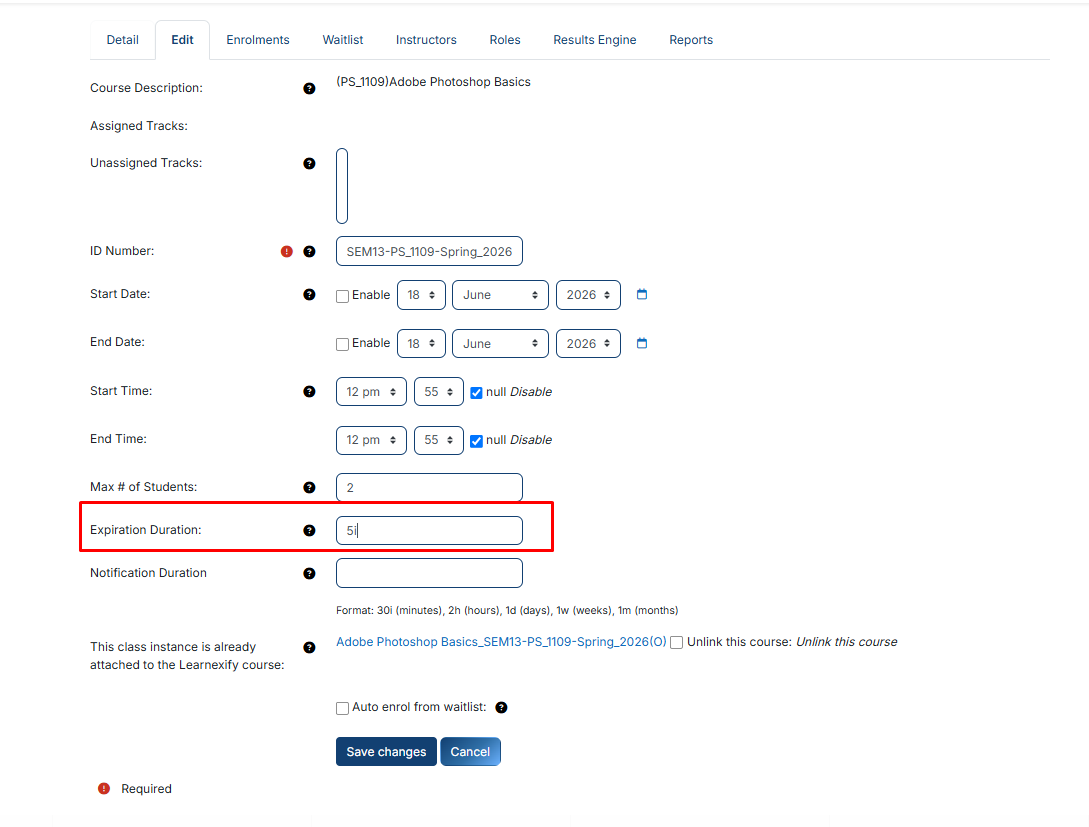The image size is (1089, 827).
Task: Open help for Expiration Duration
Action: point(309,531)
